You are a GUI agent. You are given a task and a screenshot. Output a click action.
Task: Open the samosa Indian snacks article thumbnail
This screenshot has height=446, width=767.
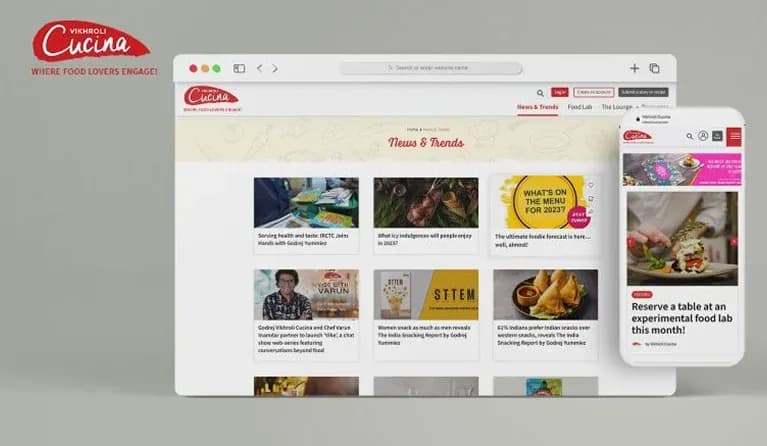(545, 294)
